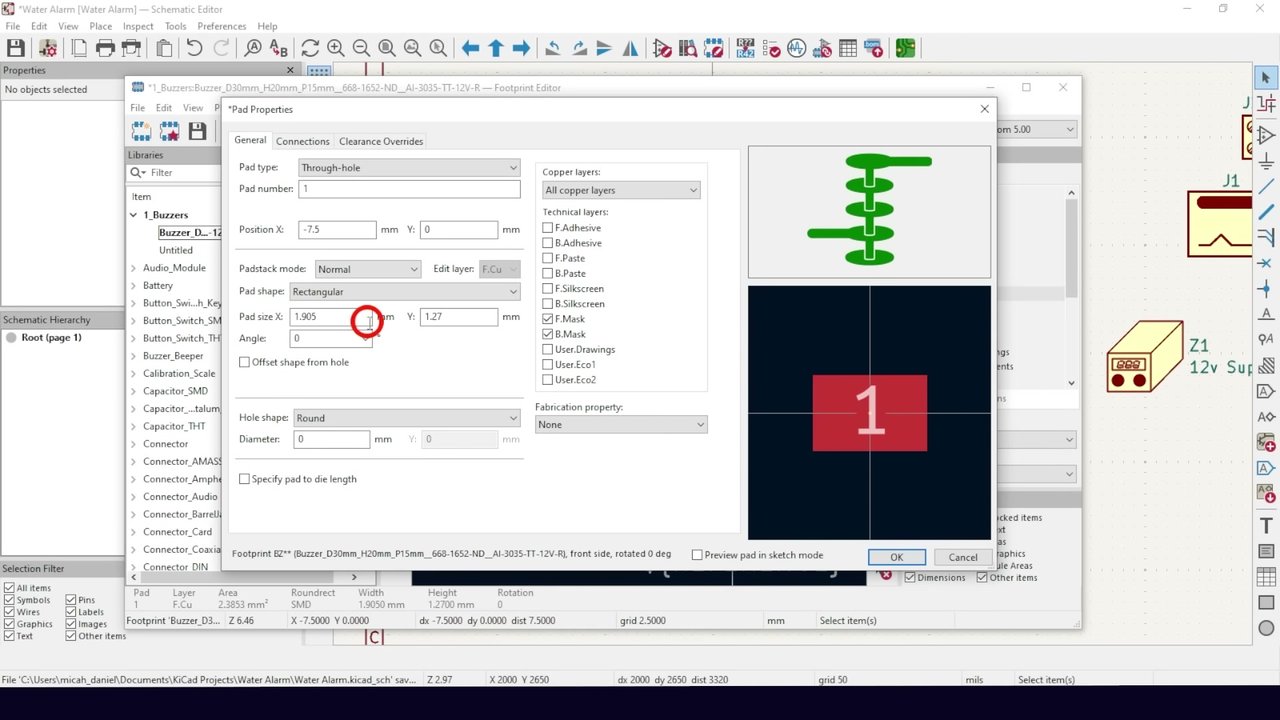The width and height of the screenshot is (1280, 720).
Task: Tick Preview pad in sketch mode
Action: 697,555
